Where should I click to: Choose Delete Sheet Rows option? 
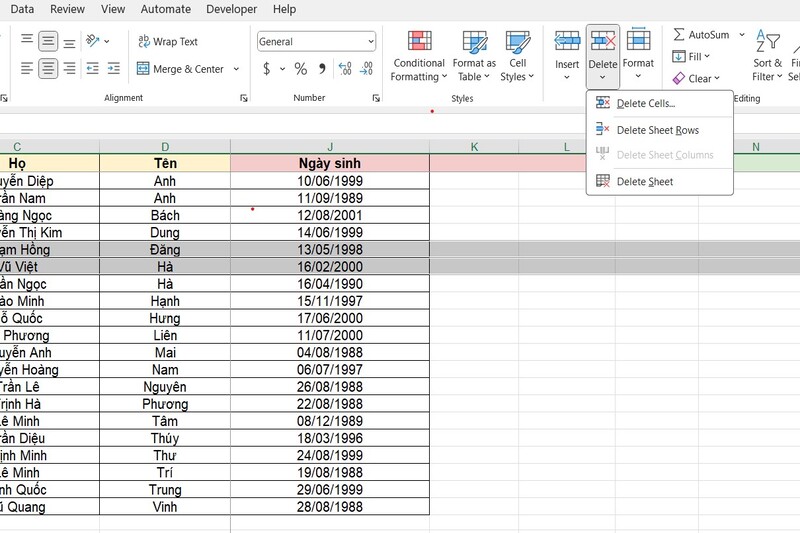[x=660, y=130]
